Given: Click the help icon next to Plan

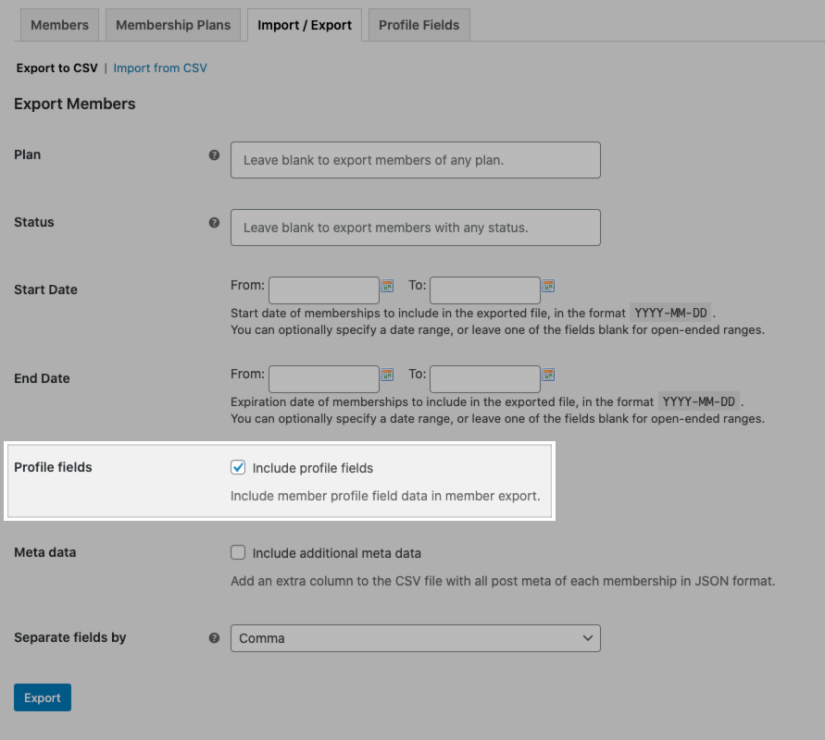Looking at the screenshot, I should coord(214,154).
